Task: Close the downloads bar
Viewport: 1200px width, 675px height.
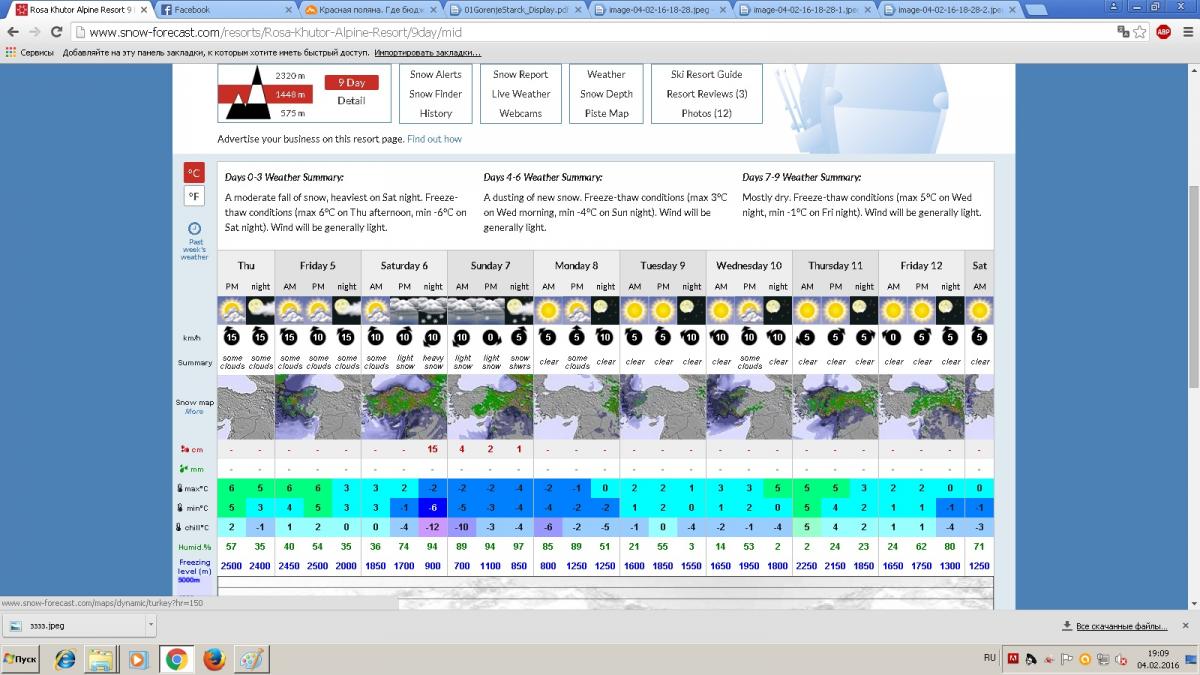Action: point(1188,626)
